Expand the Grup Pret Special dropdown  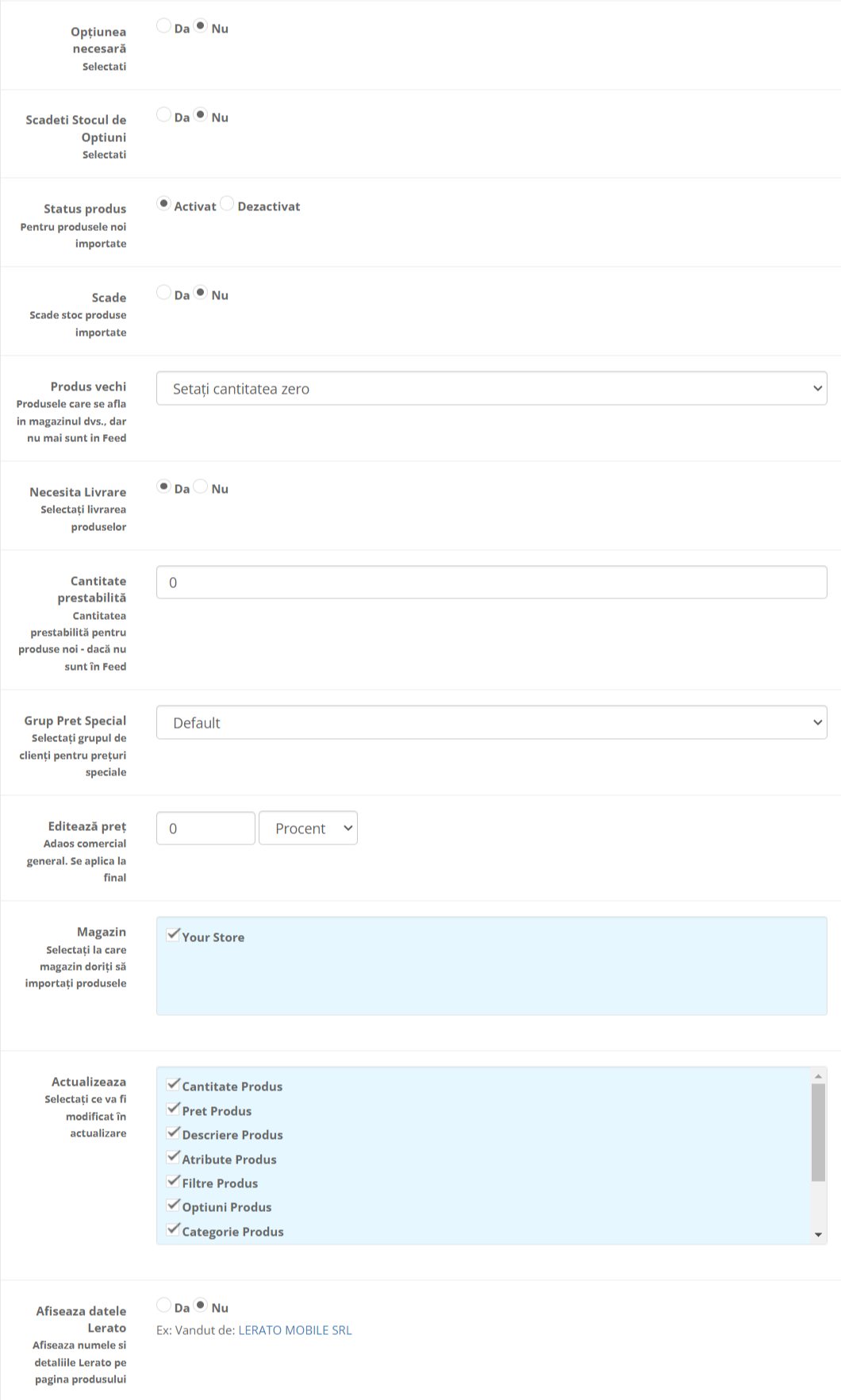491,723
